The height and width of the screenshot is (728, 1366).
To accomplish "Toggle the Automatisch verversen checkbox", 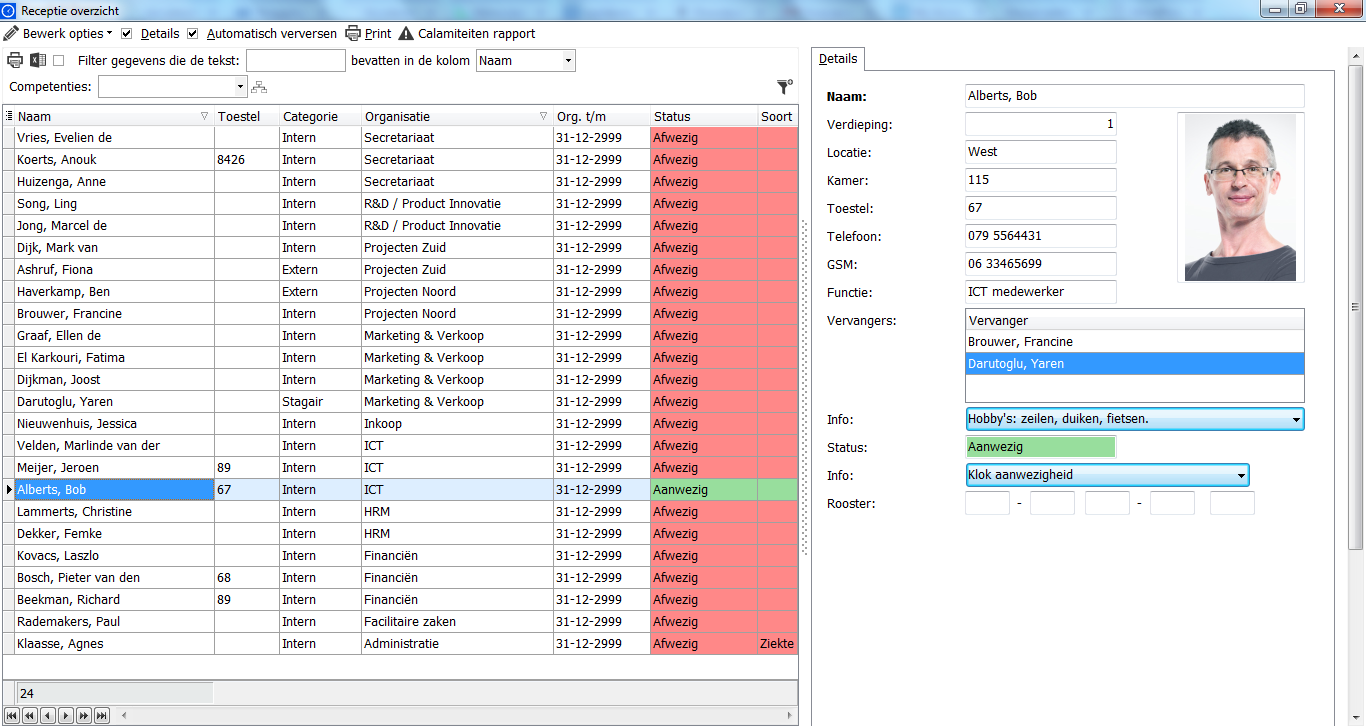I will pos(193,33).
